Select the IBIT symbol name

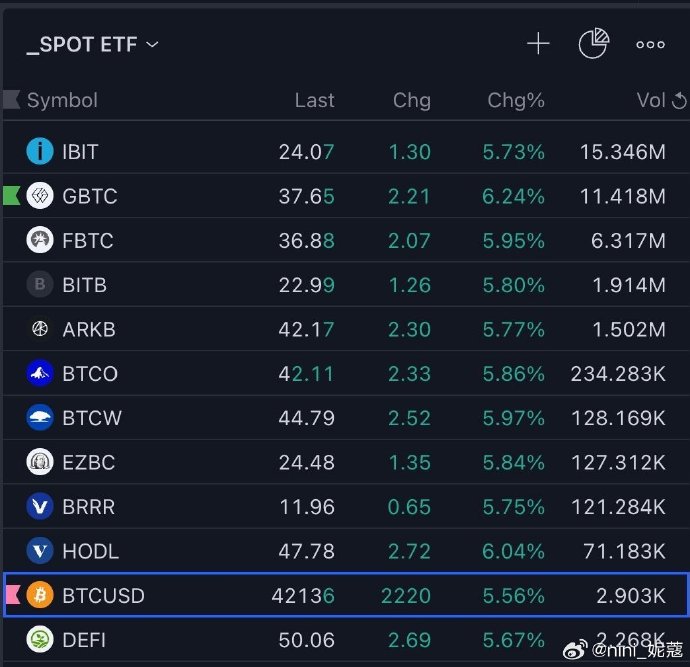[80, 152]
